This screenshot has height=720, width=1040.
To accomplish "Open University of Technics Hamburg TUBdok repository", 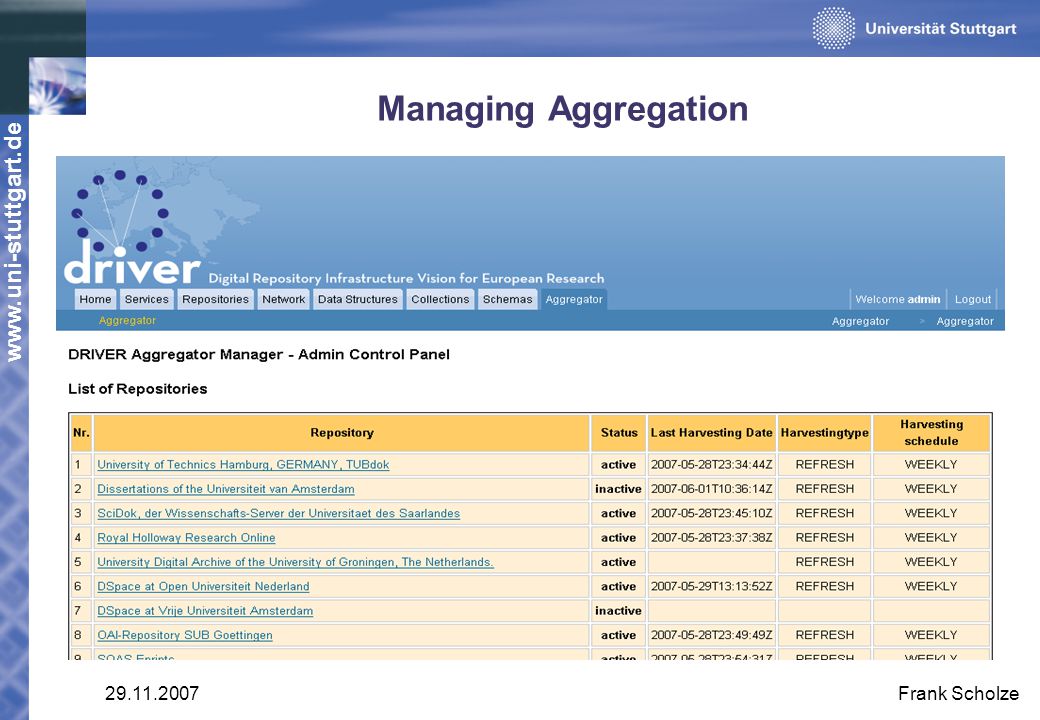I will pyautogui.click(x=243, y=465).
